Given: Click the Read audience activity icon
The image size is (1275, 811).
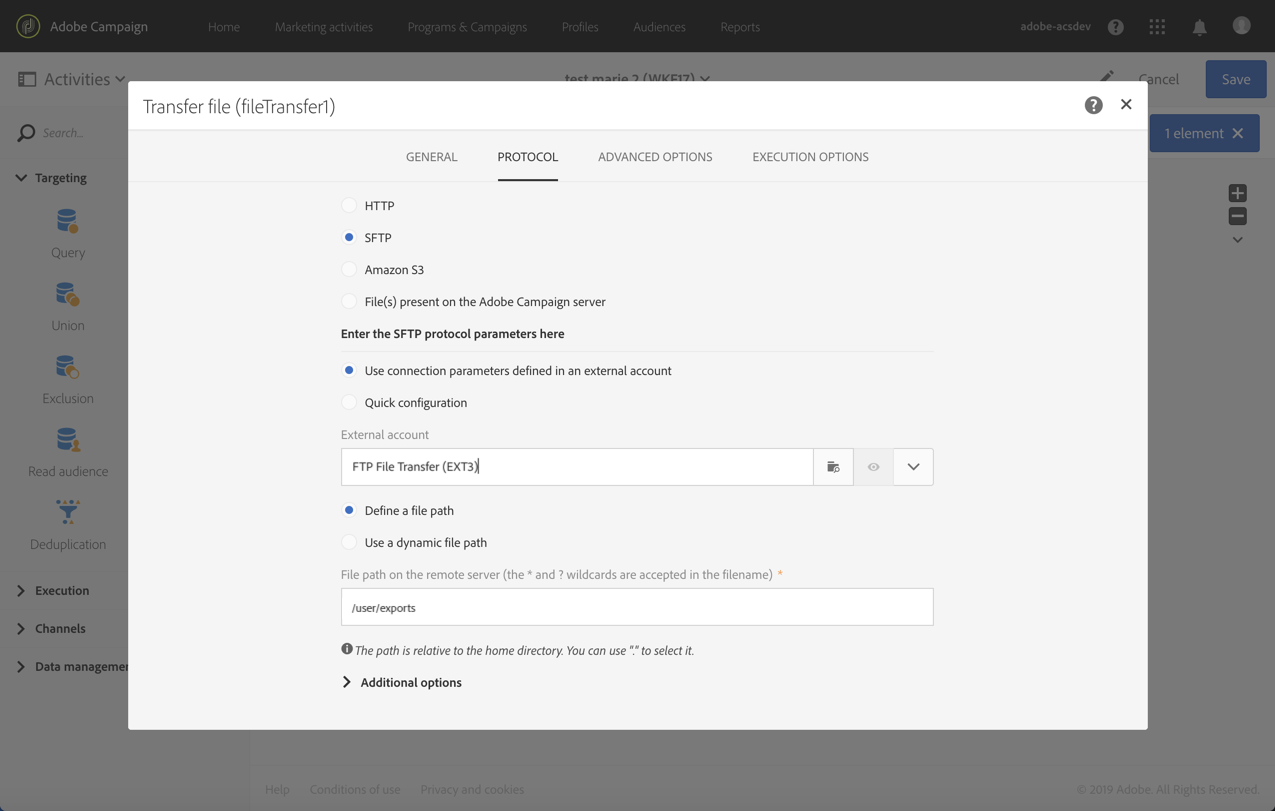Looking at the screenshot, I should (x=68, y=440).
